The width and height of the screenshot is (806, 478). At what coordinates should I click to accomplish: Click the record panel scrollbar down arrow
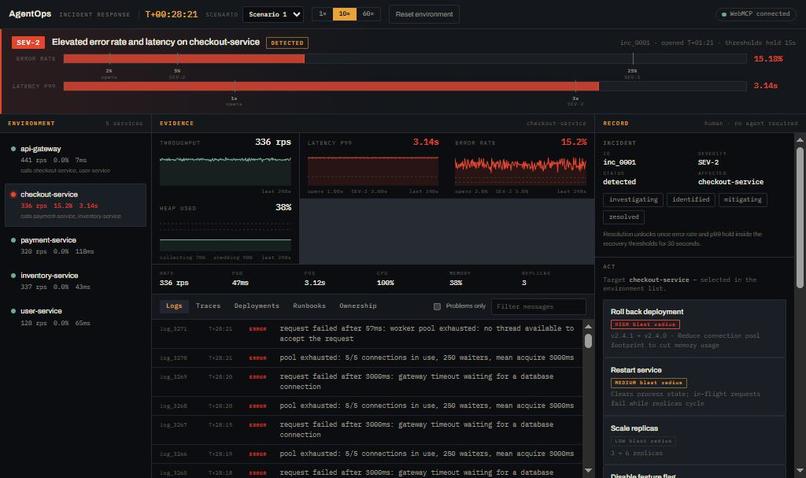(800, 470)
